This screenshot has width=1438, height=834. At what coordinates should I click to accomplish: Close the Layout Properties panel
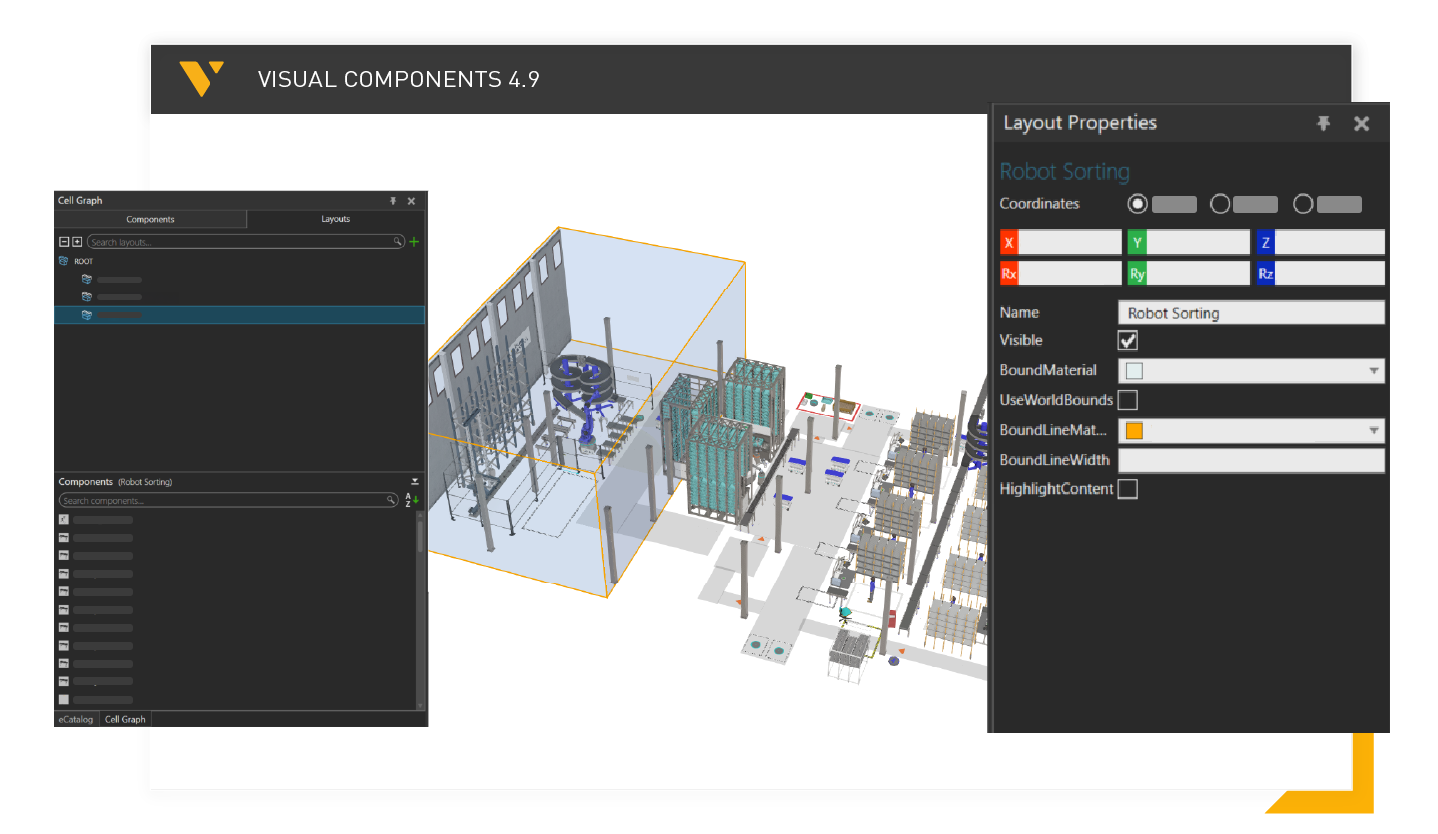(x=1361, y=123)
